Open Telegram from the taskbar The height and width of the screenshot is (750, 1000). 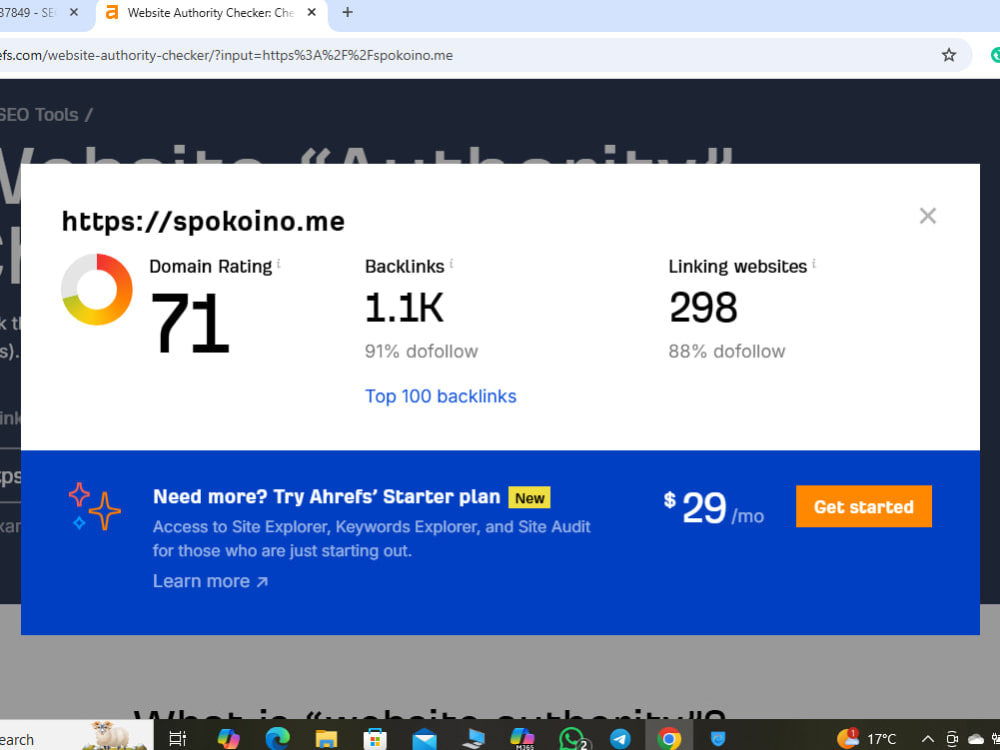click(x=620, y=739)
